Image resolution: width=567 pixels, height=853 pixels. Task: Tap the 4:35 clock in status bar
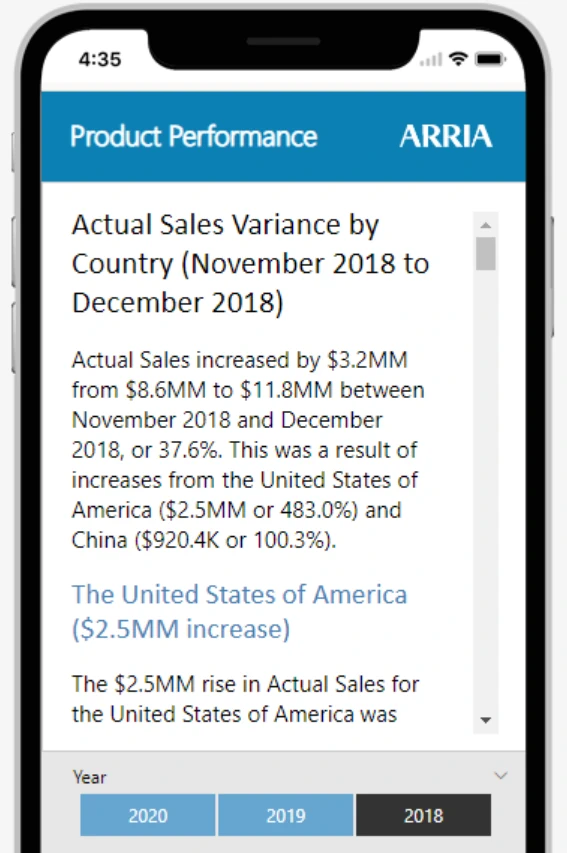100,59
